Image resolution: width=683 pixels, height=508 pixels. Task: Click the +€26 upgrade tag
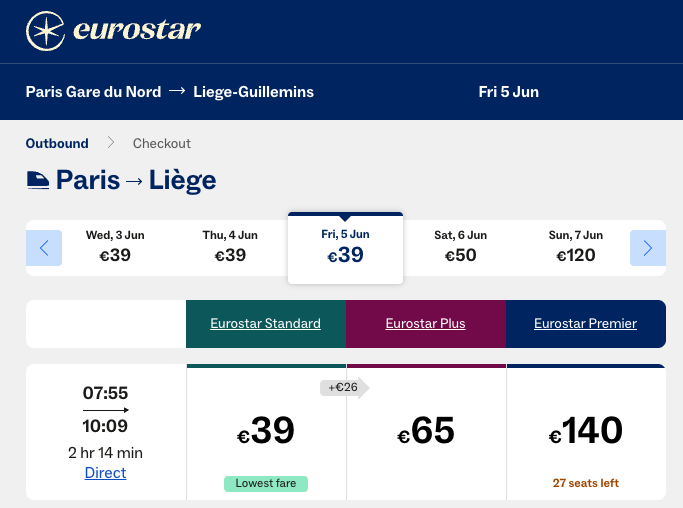[x=344, y=388]
